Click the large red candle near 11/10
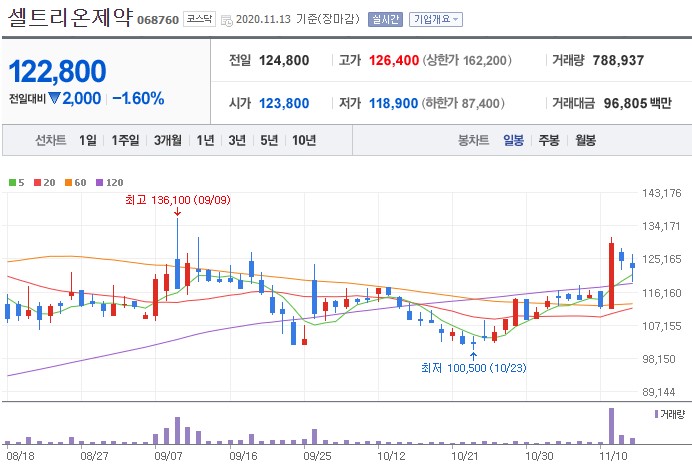 pyautogui.click(x=611, y=275)
